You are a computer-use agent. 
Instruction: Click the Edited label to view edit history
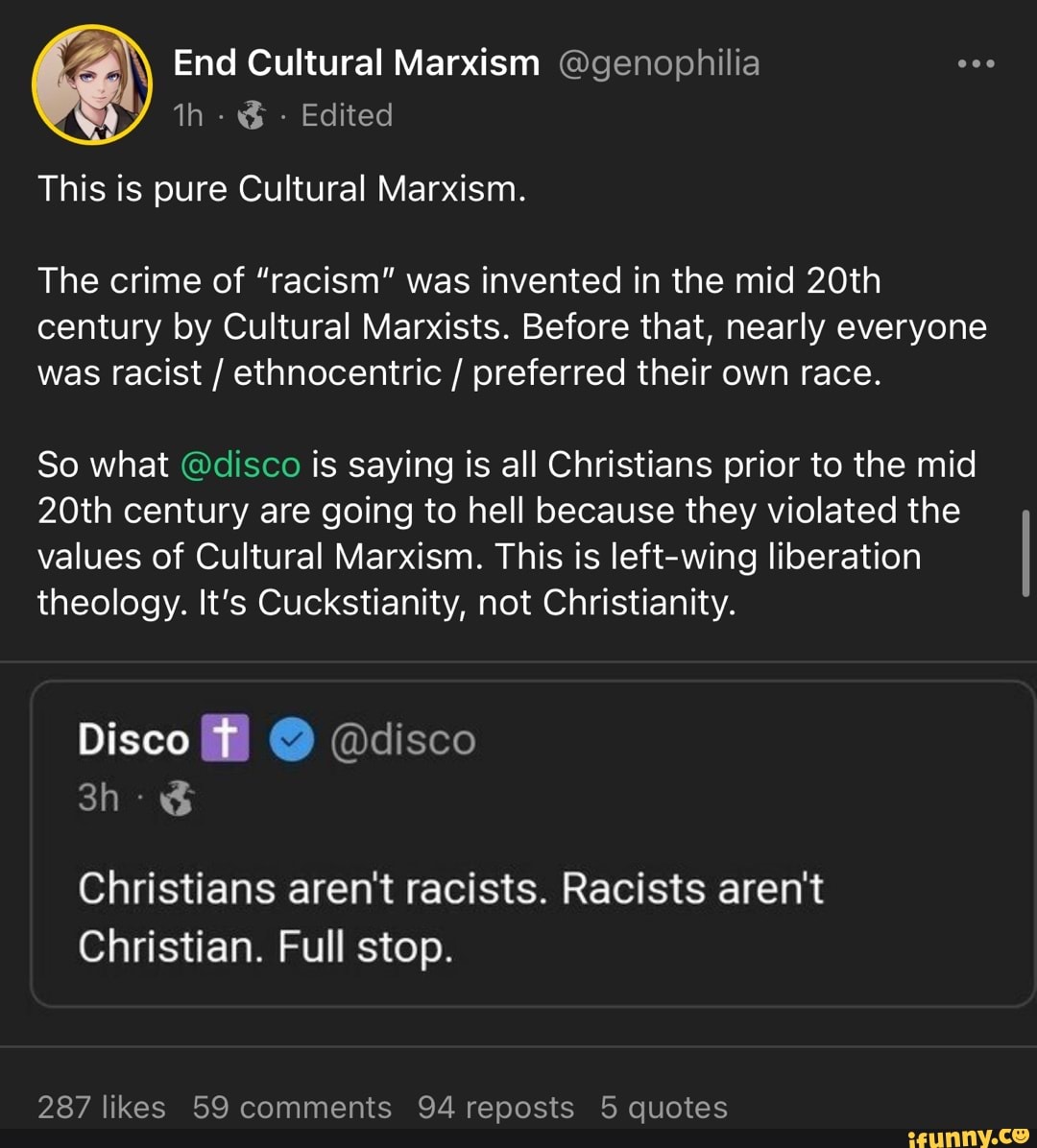[346, 114]
